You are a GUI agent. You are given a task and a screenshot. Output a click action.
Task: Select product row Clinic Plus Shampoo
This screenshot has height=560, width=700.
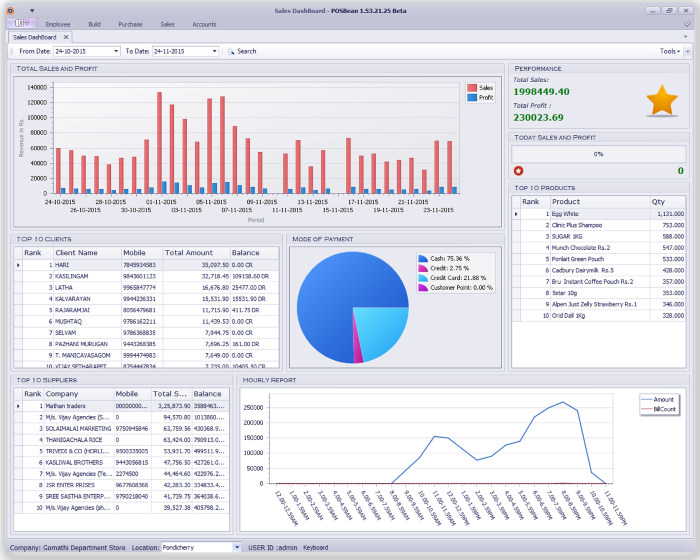coord(599,225)
